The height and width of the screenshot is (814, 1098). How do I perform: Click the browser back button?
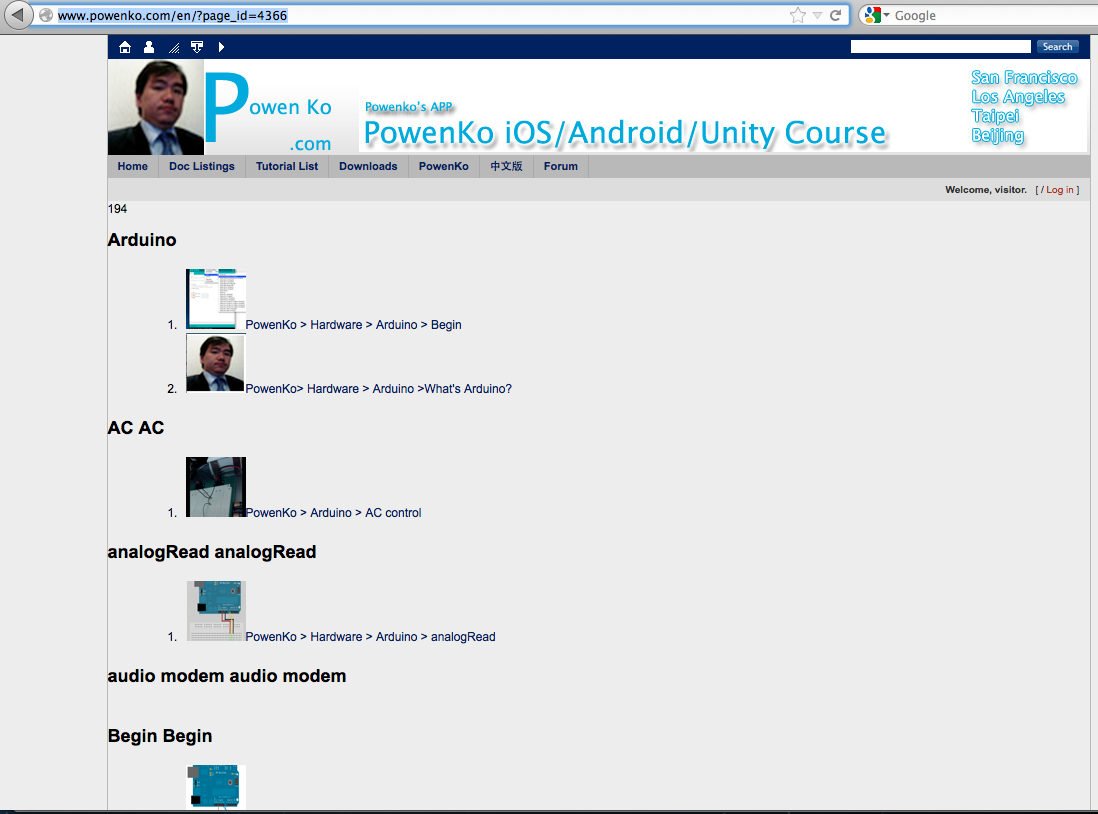[x=18, y=15]
